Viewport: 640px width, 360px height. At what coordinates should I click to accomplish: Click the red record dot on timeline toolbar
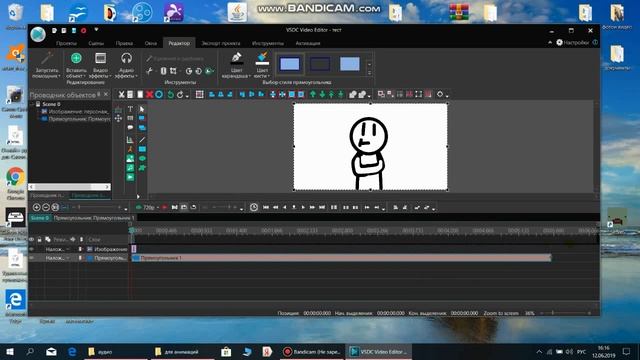point(164,207)
